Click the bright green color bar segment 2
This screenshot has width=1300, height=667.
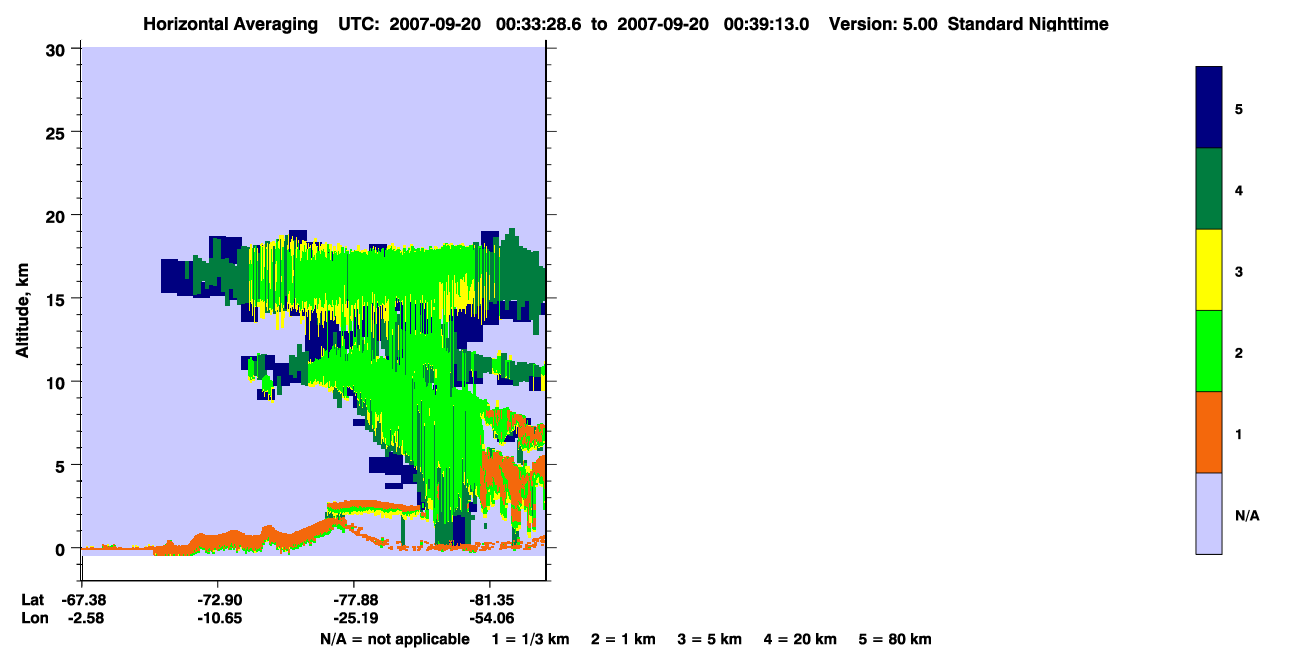point(1209,351)
